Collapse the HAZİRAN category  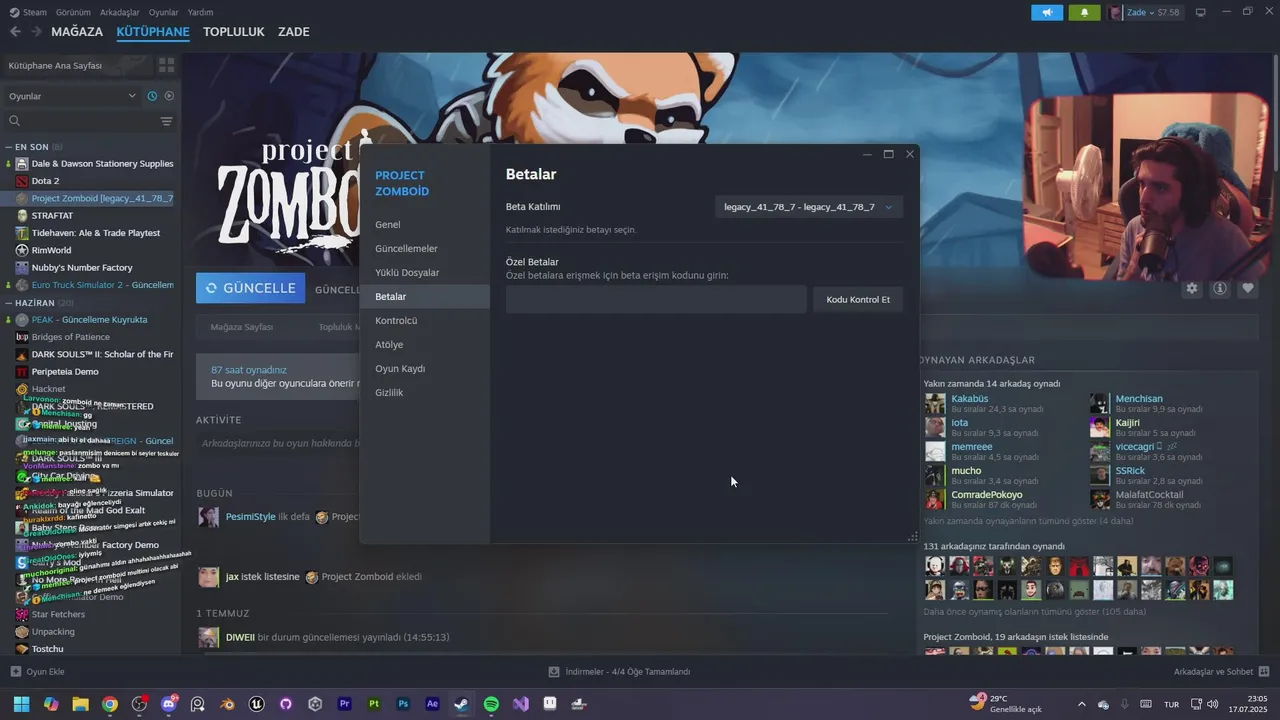point(38,303)
